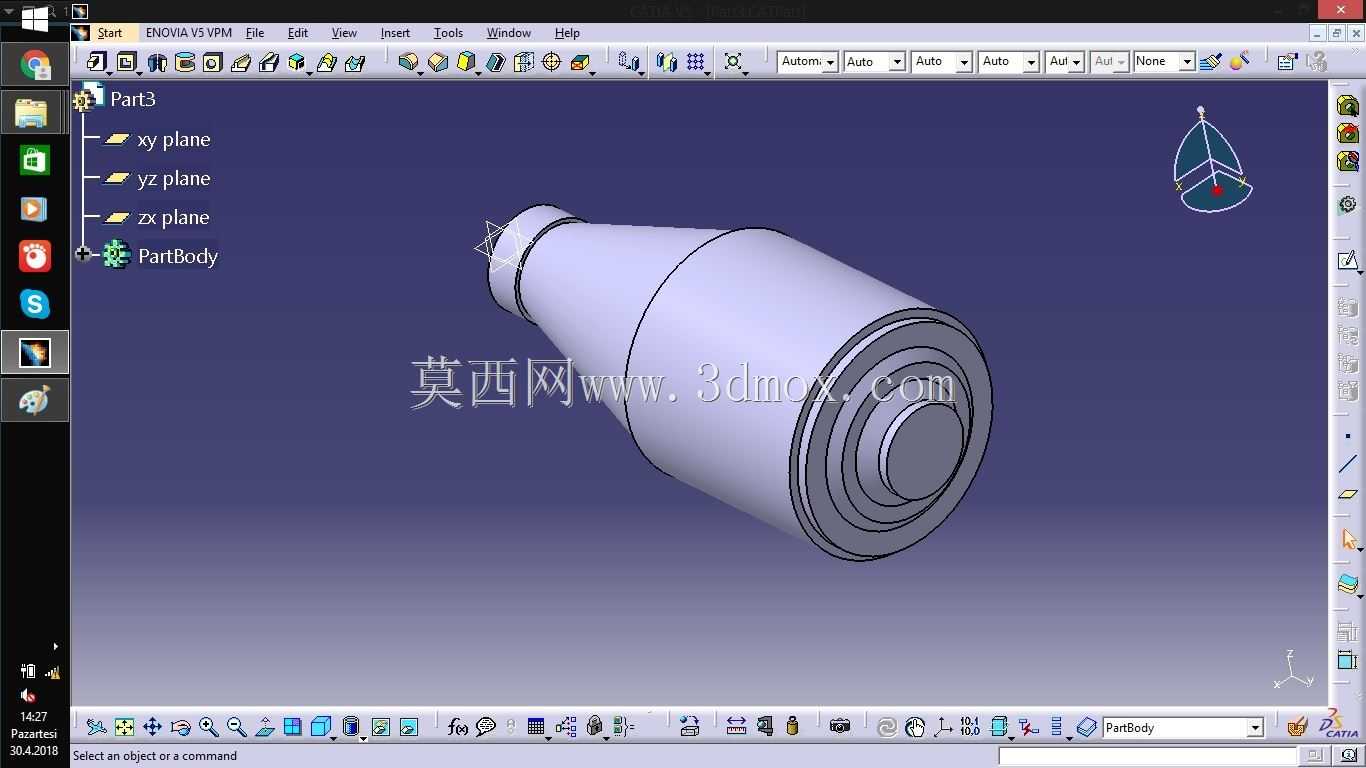Select the Groove tool
The height and width of the screenshot is (768, 1366).
[x=185, y=62]
